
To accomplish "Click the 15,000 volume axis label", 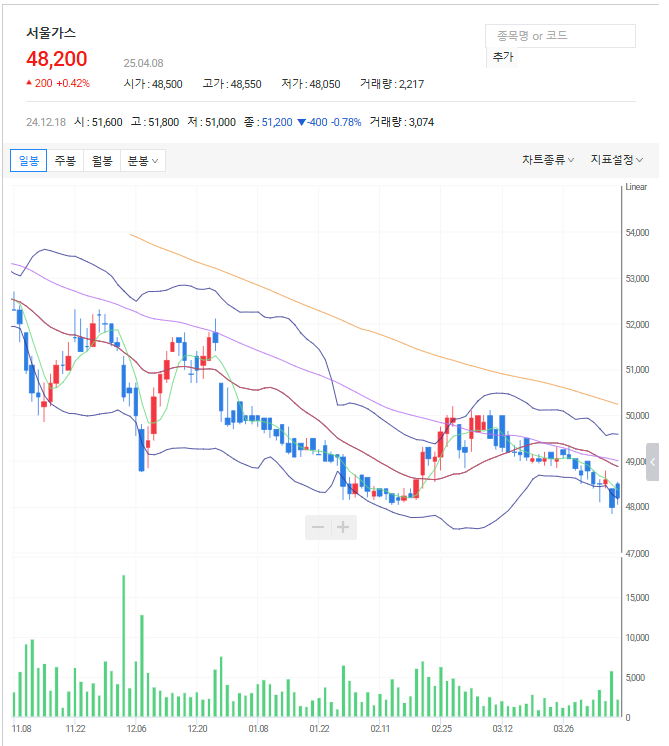I will (x=637, y=598).
